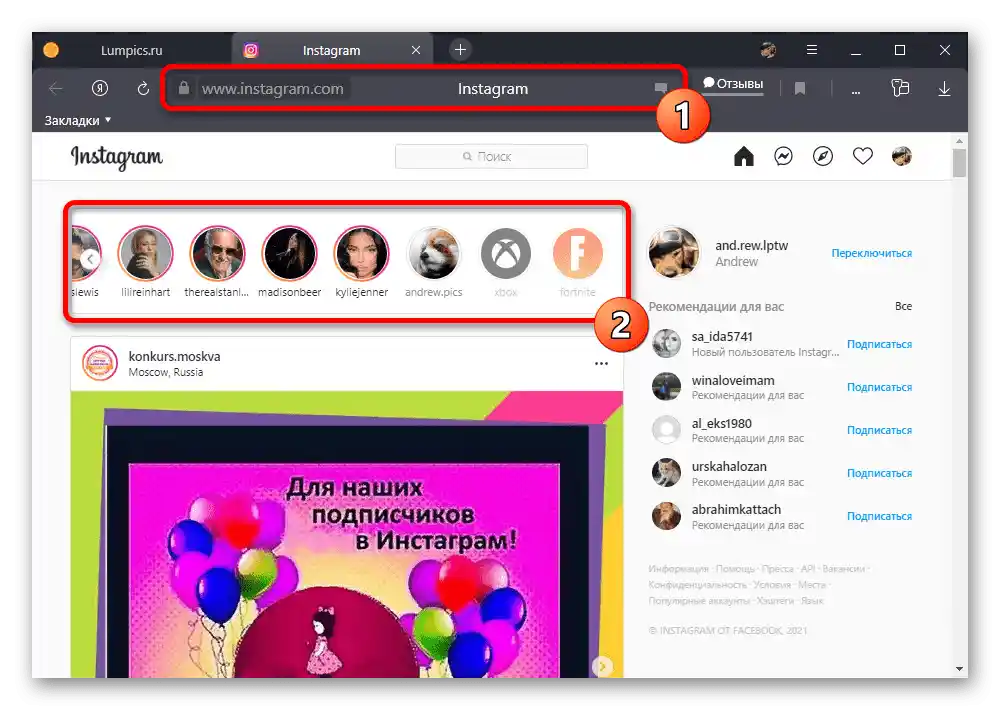Click Все to see all recommendations

pyautogui.click(x=903, y=306)
